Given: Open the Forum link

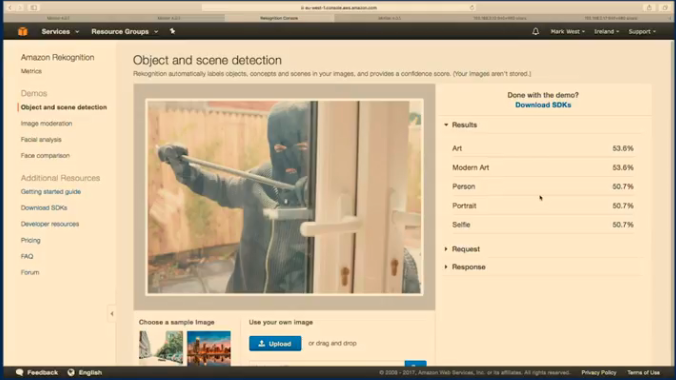Looking at the screenshot, I should [x=30, y=273].
